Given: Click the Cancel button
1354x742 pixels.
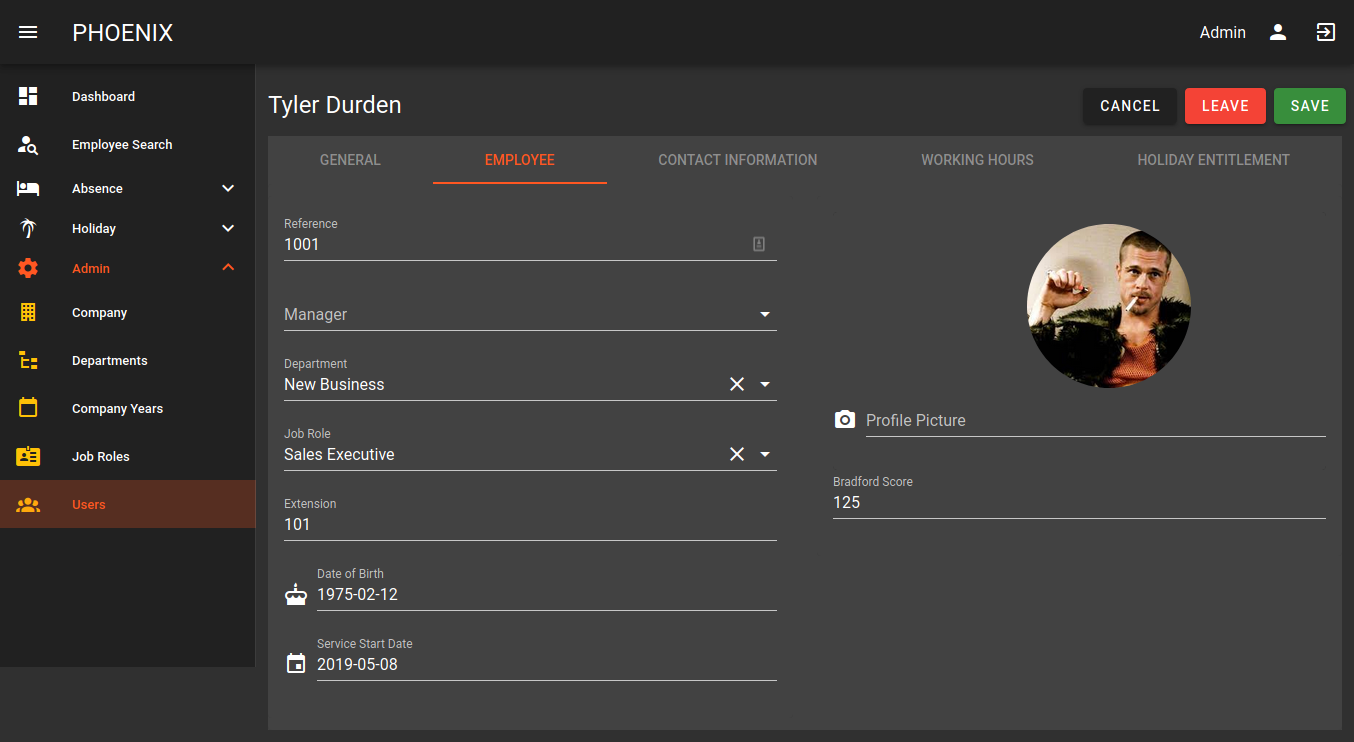Looking at the screenshot, I should 1130,106.
